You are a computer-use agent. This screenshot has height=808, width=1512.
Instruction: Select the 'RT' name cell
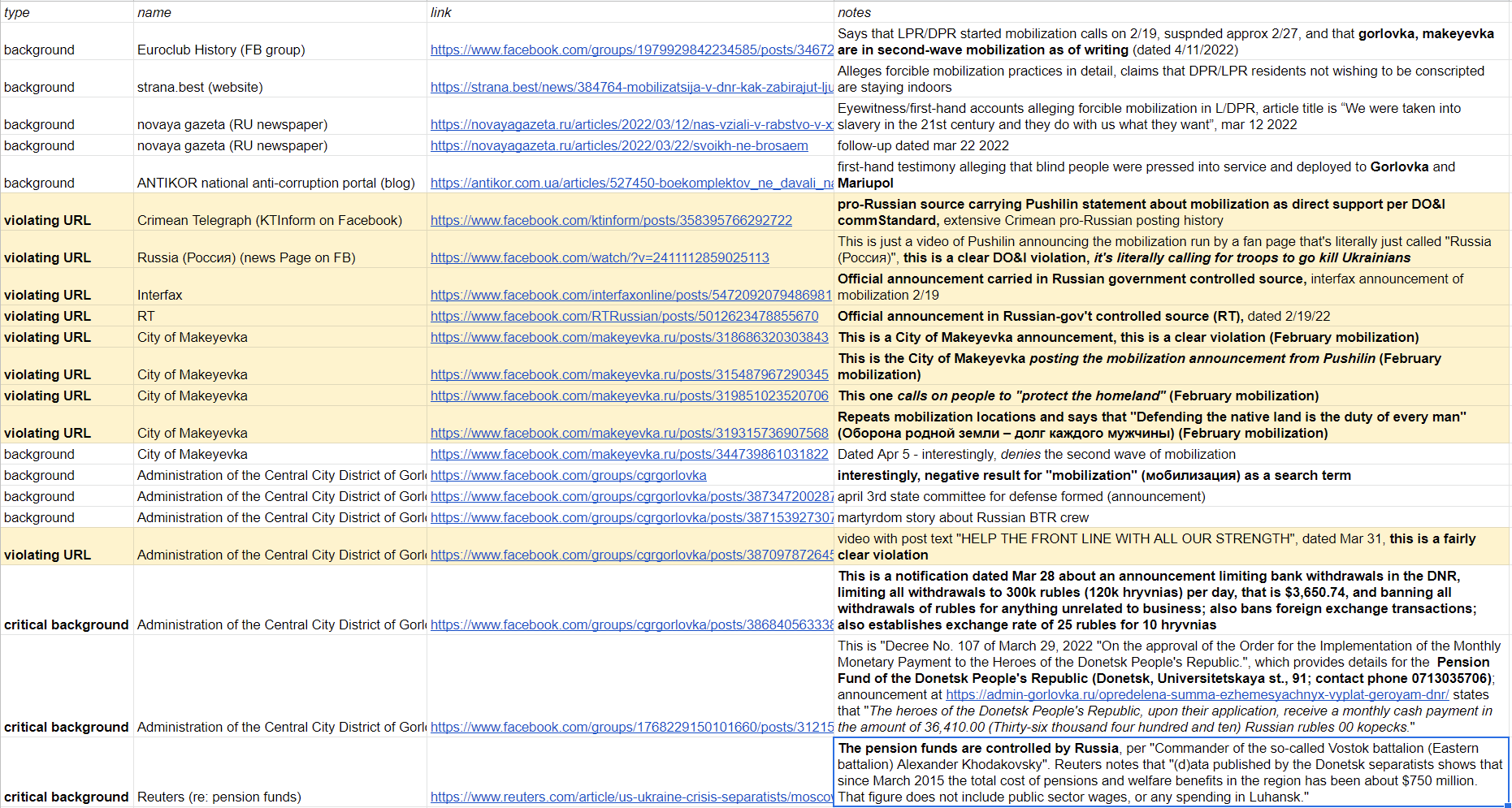pyautogui.click(x=280, y=316)
